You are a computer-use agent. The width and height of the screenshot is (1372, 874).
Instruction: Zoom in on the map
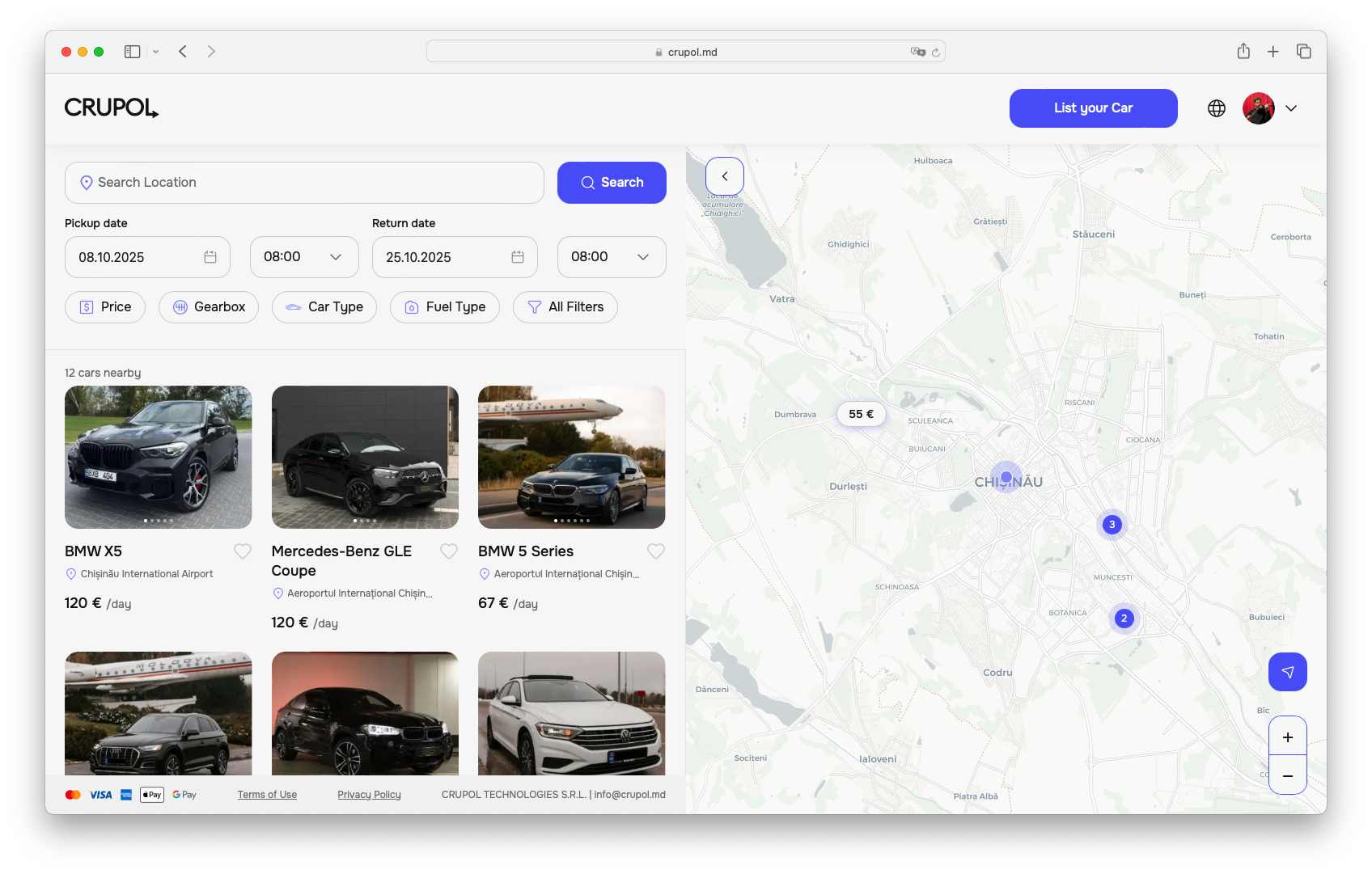tap(1287, 737)
